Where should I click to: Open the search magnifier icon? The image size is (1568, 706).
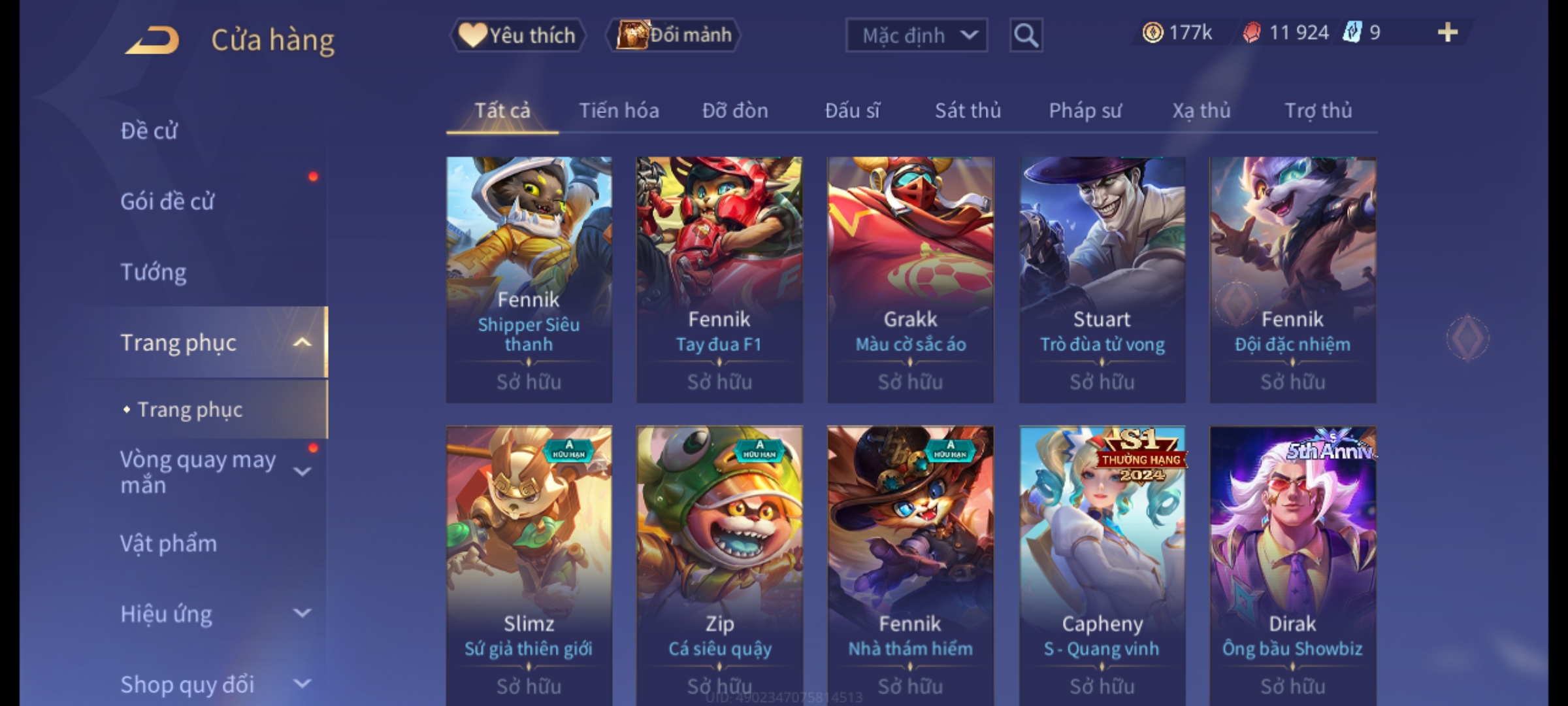(x=1026, y=35)
